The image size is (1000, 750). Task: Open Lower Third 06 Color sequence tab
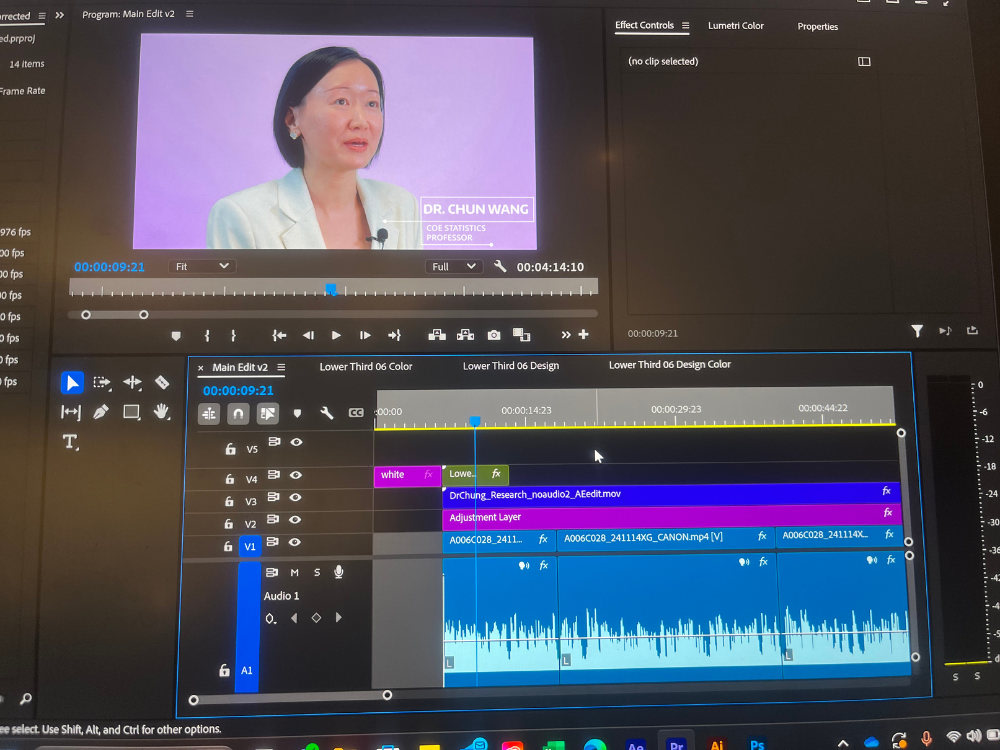coord(366,367)
